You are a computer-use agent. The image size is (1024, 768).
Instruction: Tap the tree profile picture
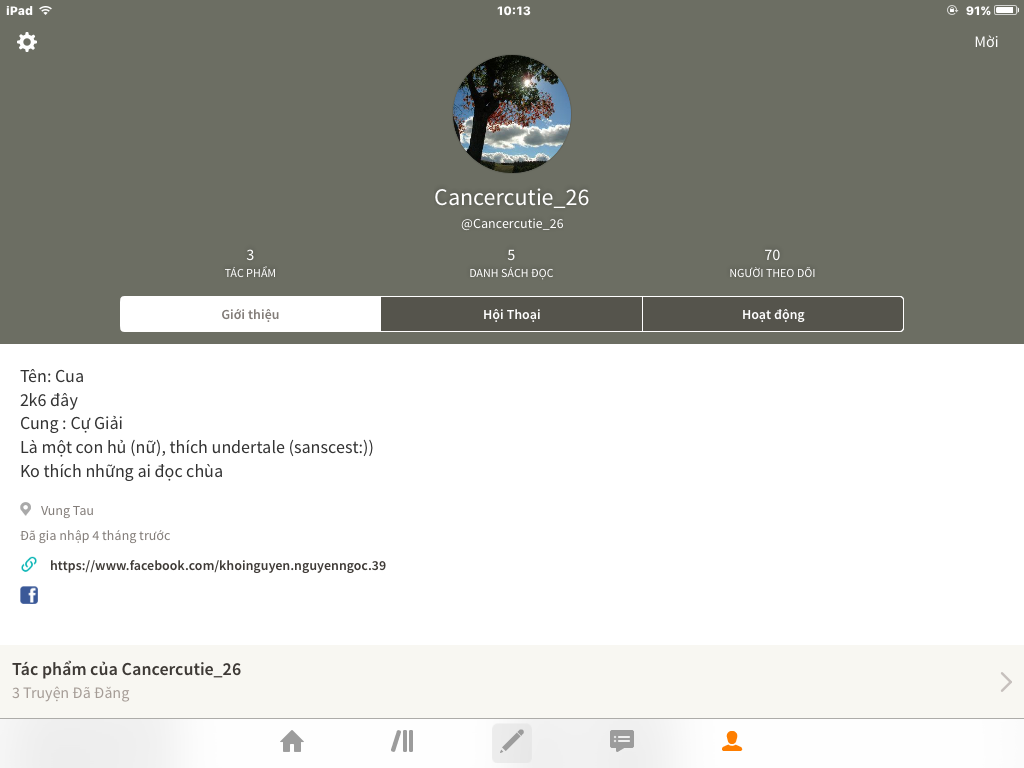[x=512, y=114]
